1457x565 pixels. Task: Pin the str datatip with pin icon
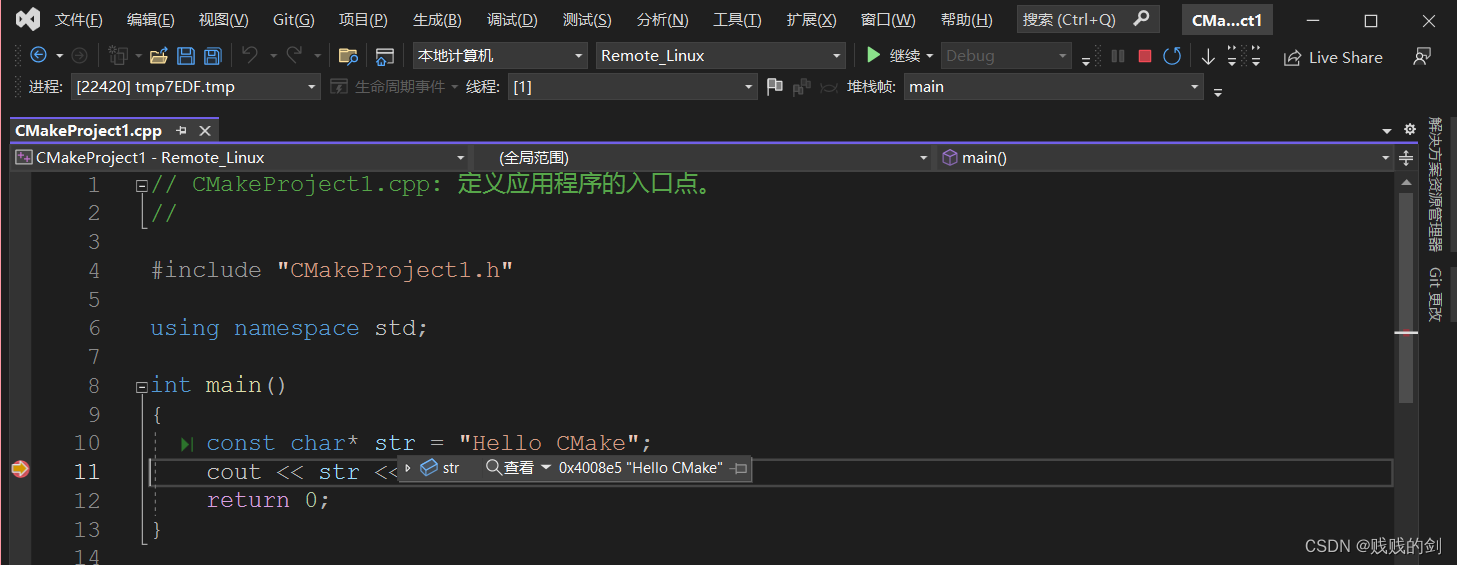pyautogui.click(x=740, y=468)
